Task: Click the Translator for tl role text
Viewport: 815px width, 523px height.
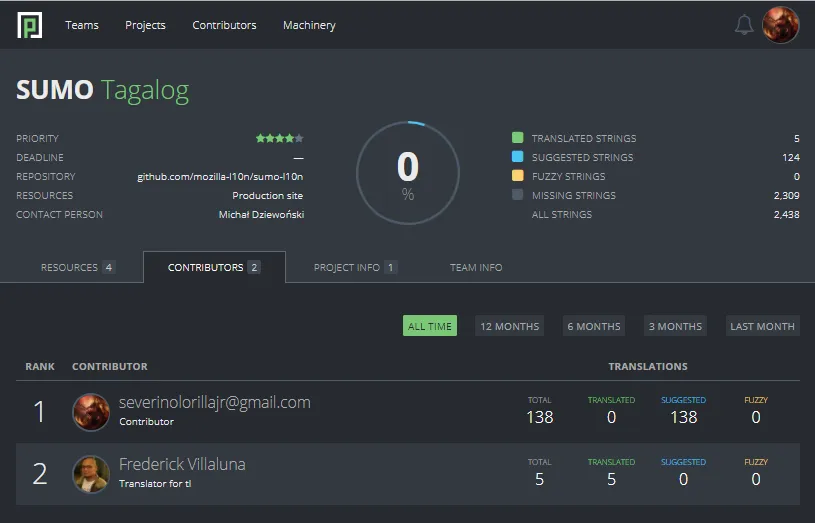Action: (x=155, y=483)
